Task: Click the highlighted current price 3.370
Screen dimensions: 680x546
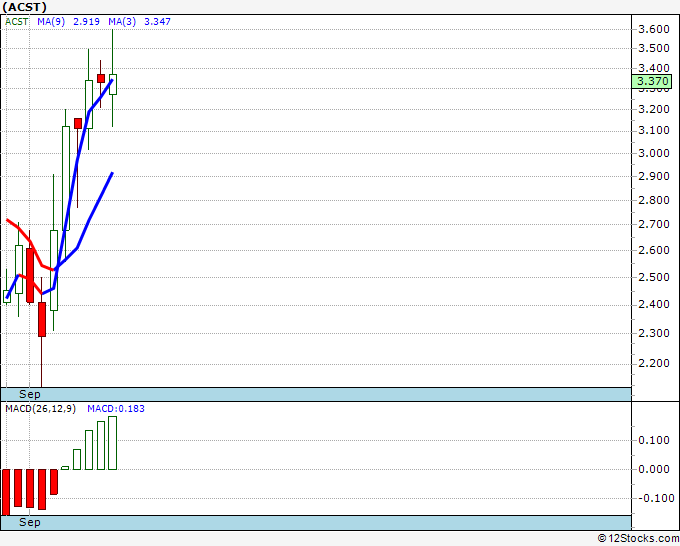Action: point(652,81)
